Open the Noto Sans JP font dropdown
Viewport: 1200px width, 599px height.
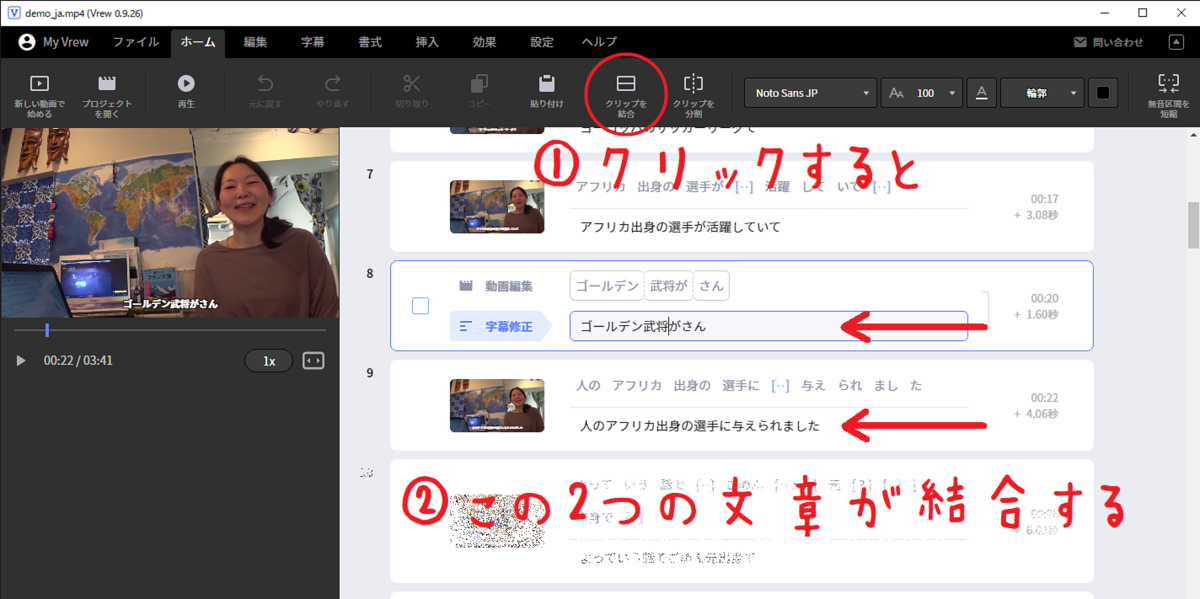point(810,92)
